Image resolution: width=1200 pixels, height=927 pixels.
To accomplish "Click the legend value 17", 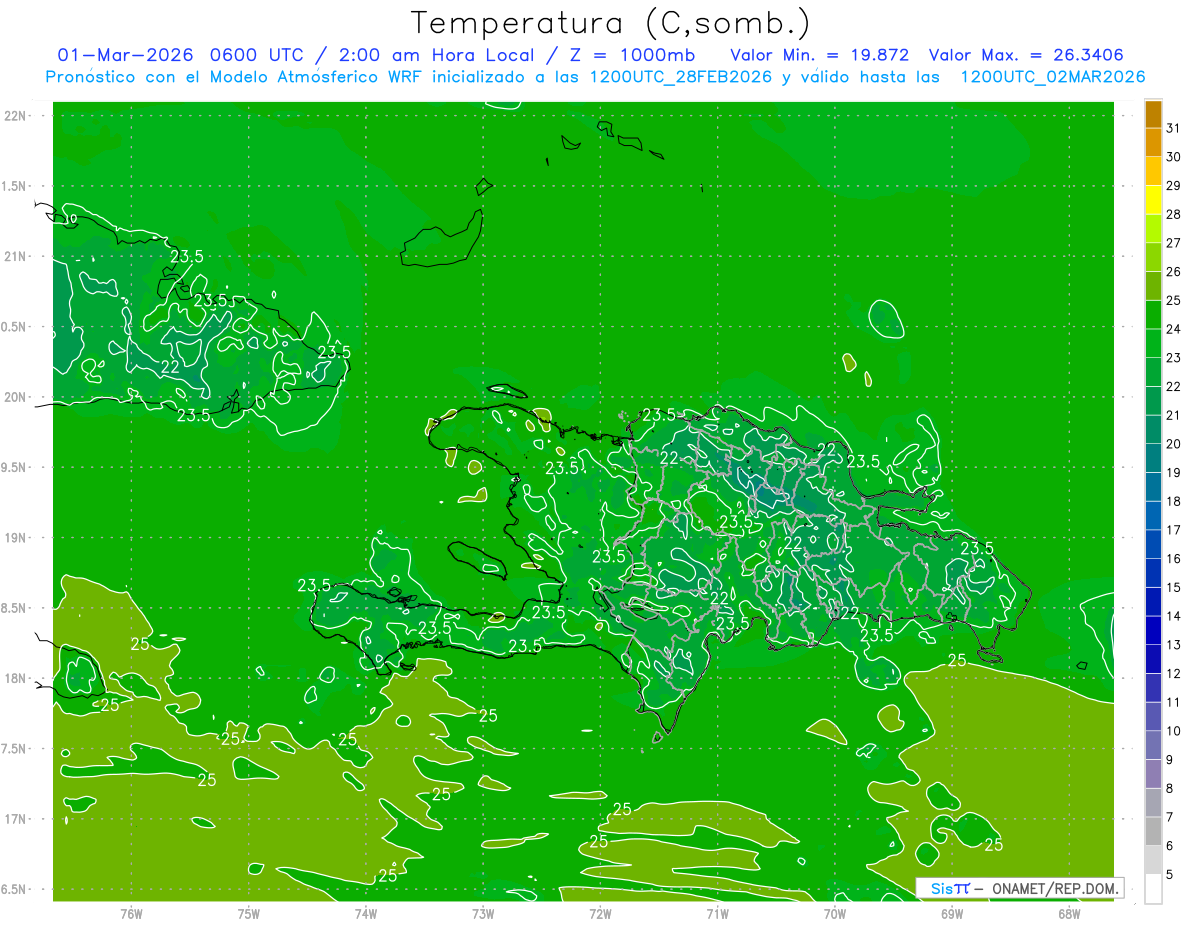I will (1174, 530).
